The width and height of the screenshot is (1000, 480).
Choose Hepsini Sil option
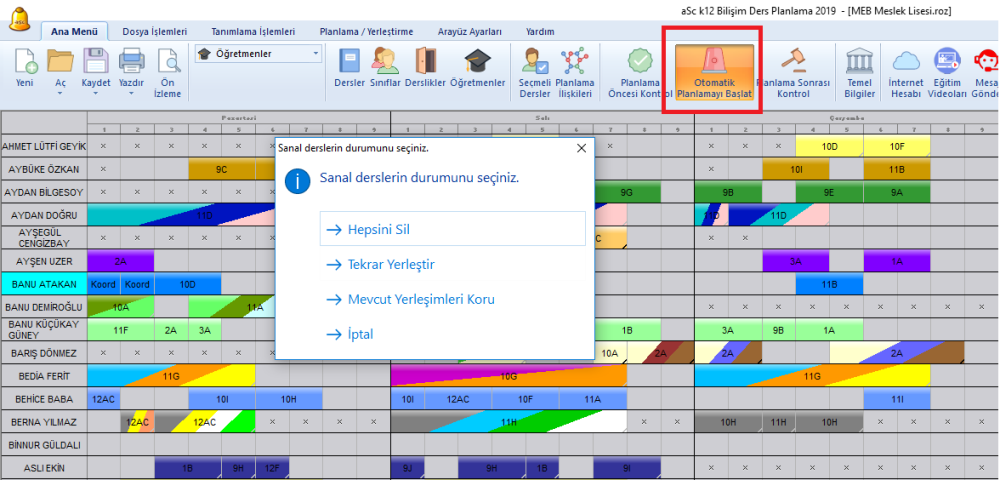pyautogui.click(x=452, y=229)
